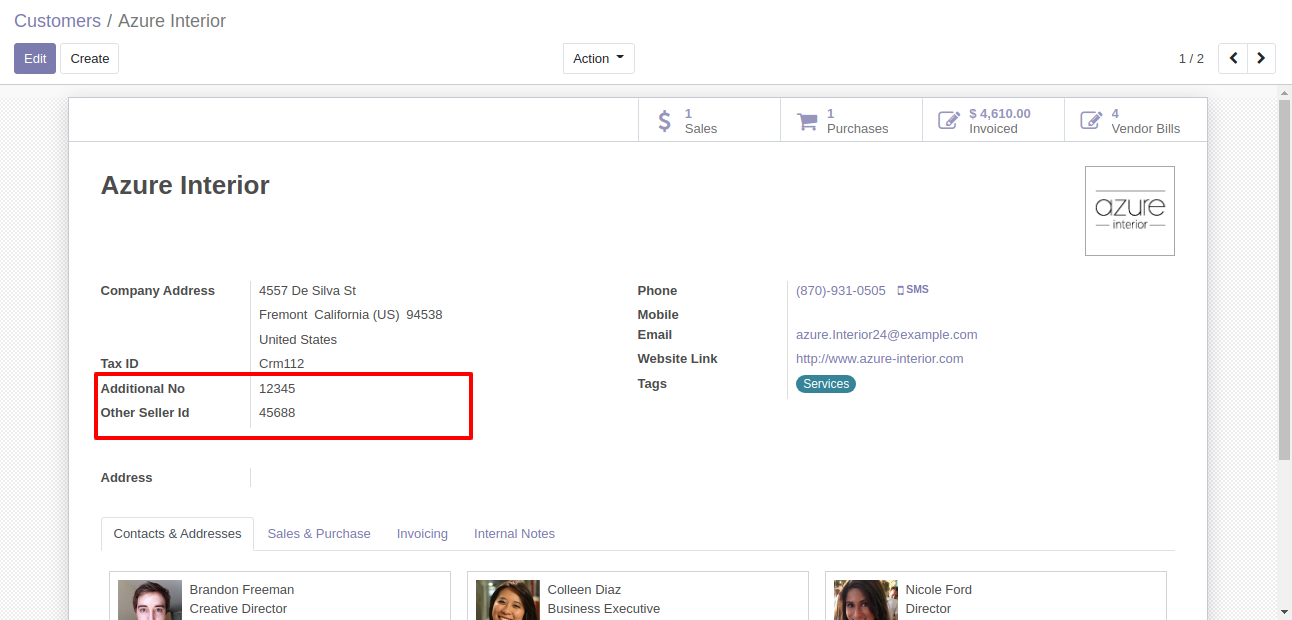1292x620 pixels.
Task: Click the dollar sign Sales icon
Action: click(x=664, y=121)
